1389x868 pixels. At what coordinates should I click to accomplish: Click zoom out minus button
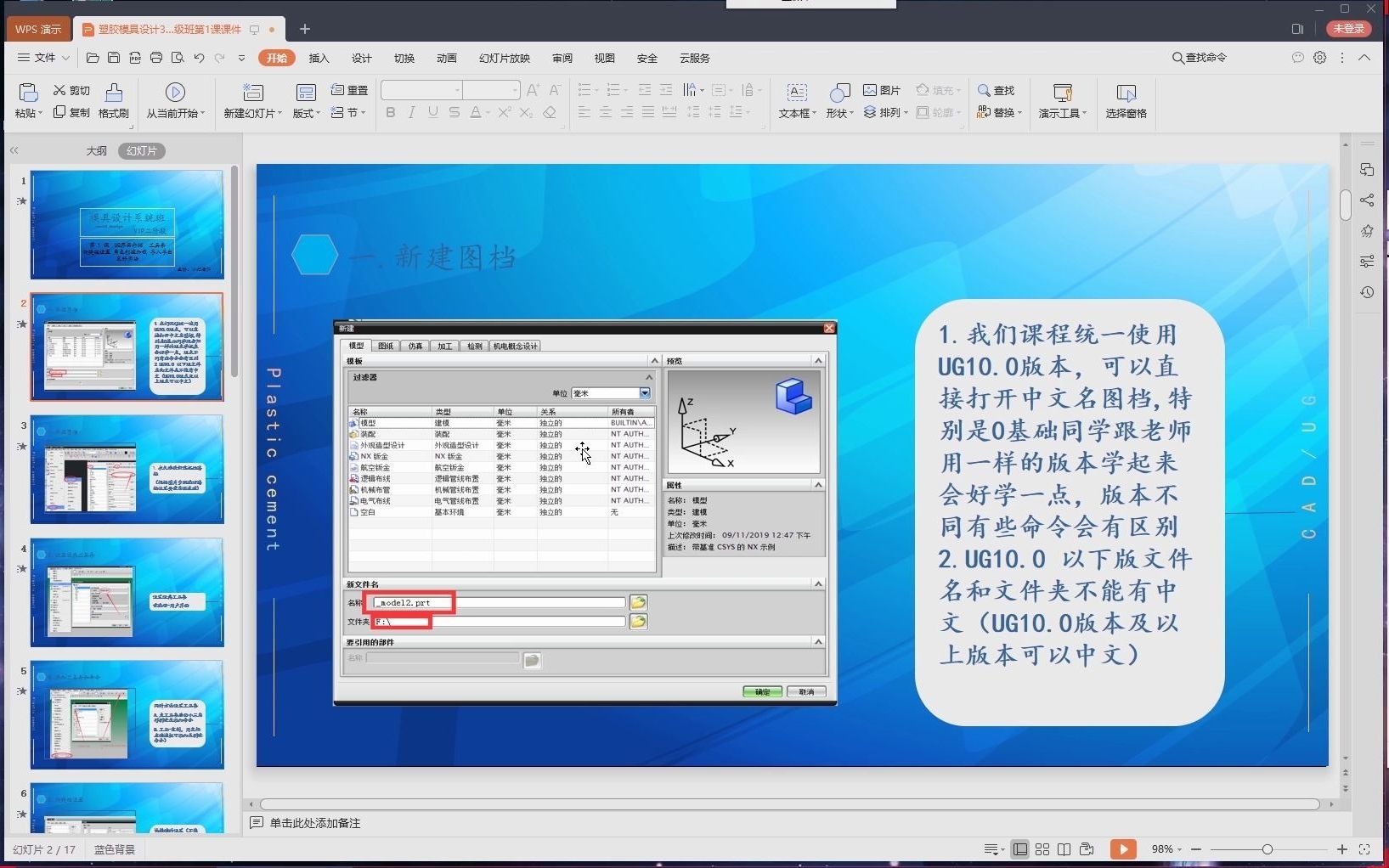pyautogui.click(x=1196, y=849)
